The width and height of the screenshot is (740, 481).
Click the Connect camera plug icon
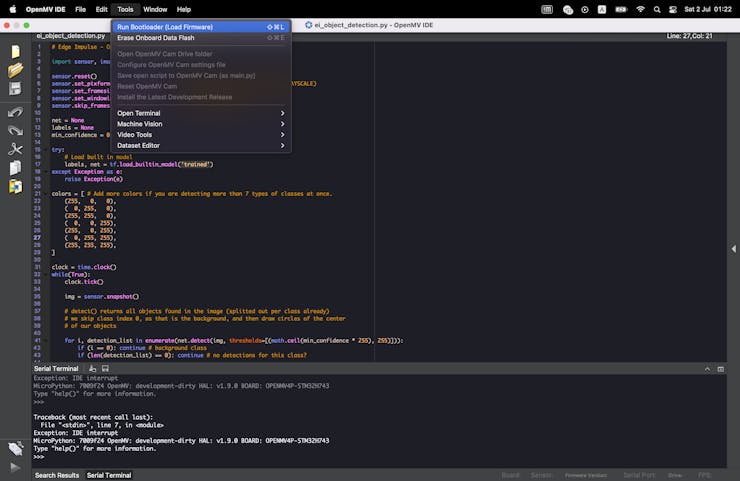tap(15, 449)
